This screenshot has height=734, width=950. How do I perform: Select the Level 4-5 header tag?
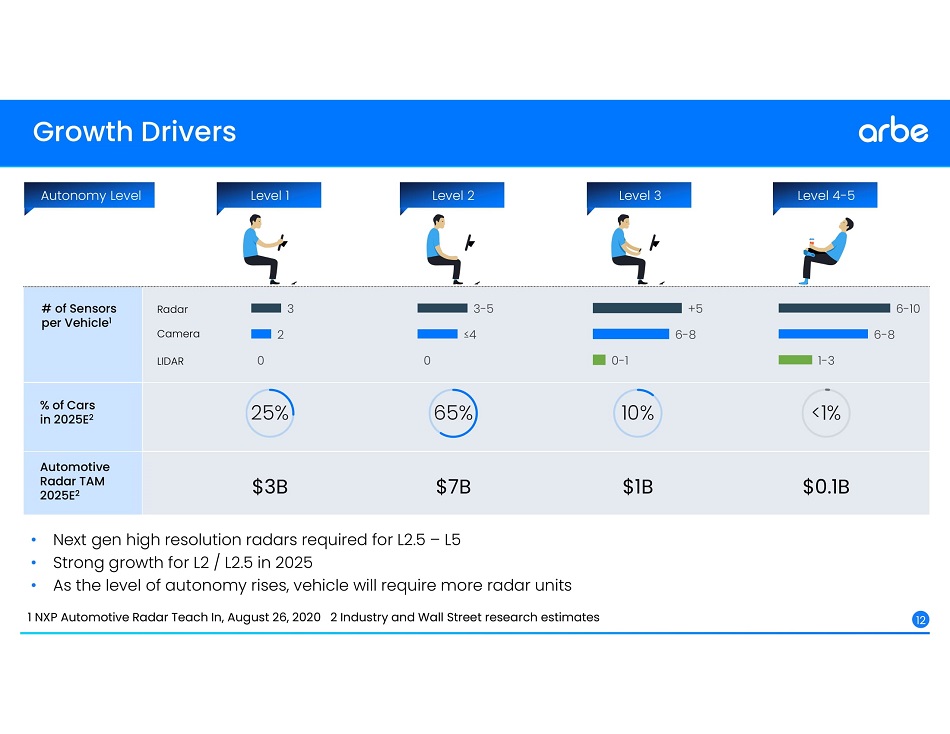tap(825, 196)
